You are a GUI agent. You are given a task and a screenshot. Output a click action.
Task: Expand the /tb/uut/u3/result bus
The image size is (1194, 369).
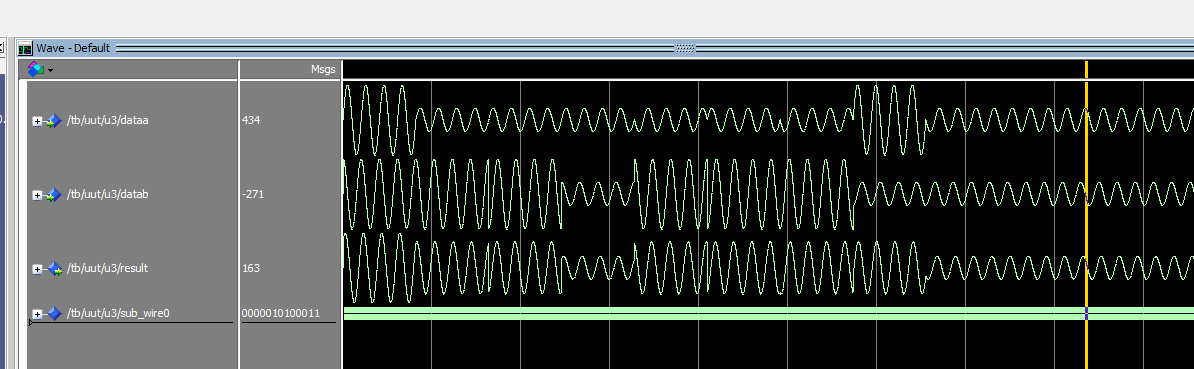37,269
